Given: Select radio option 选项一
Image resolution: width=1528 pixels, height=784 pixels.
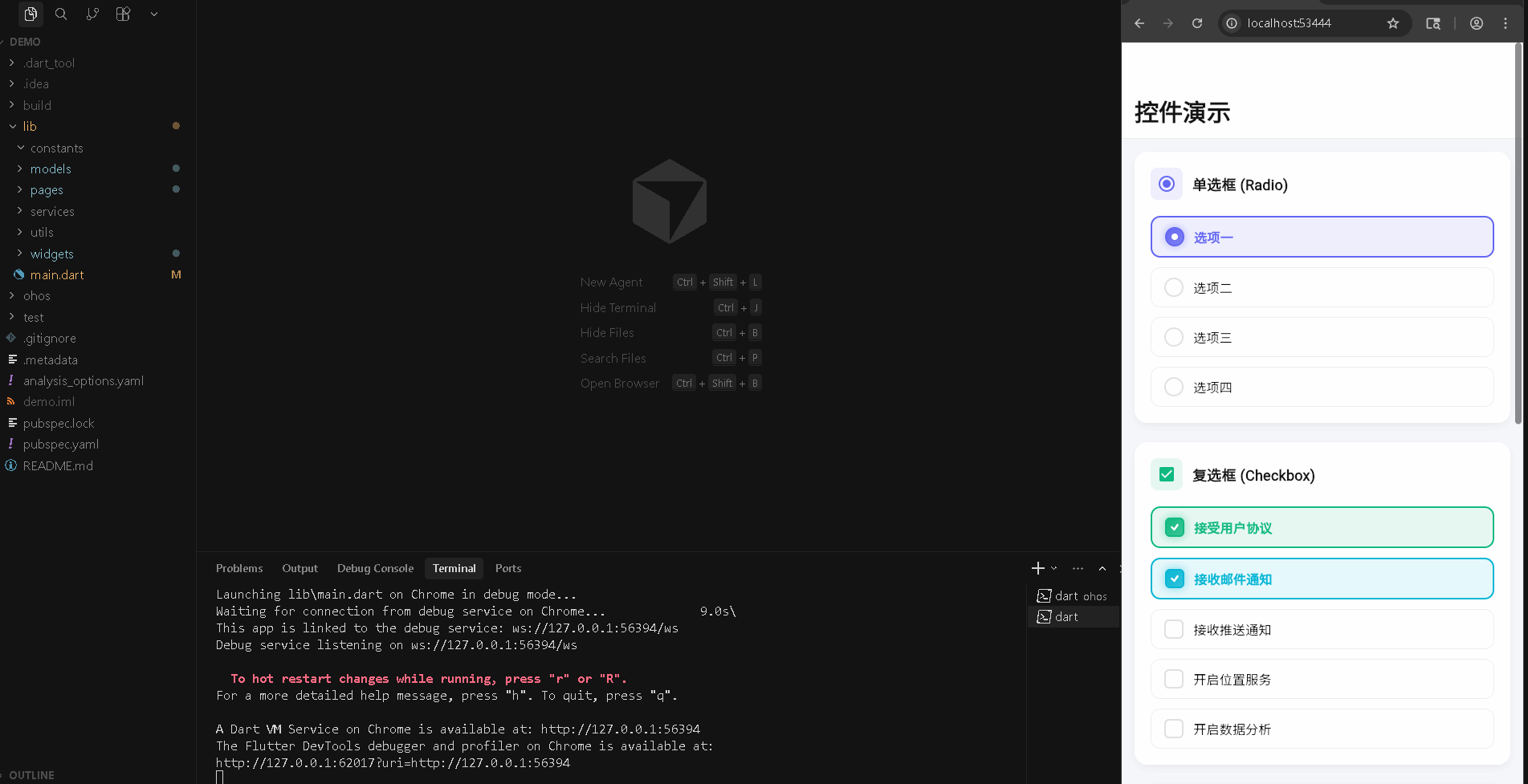Looking at the screenshot, I should coord(1322,237).
